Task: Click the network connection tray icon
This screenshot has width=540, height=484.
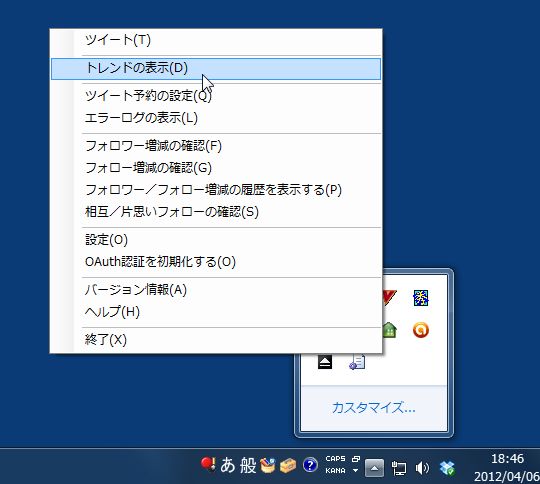Action: coord(399,468)
